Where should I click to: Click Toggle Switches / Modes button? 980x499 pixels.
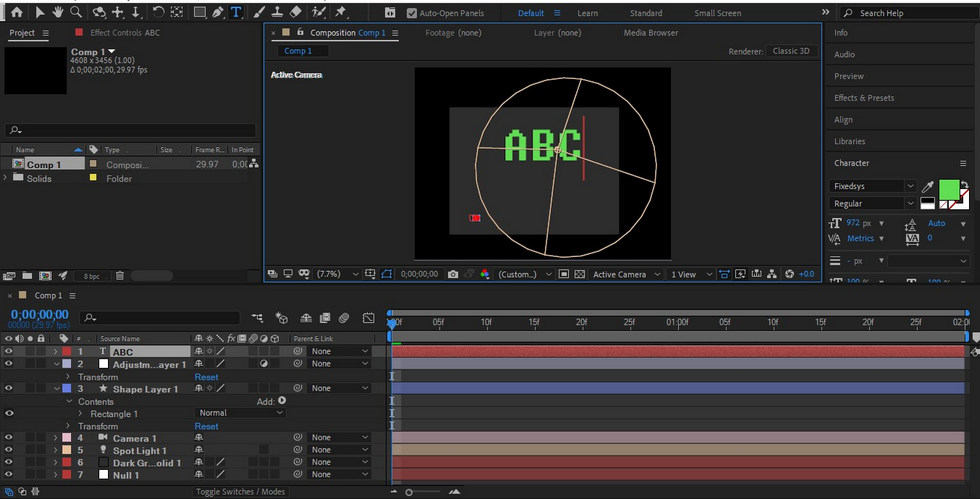click(240, 491)
